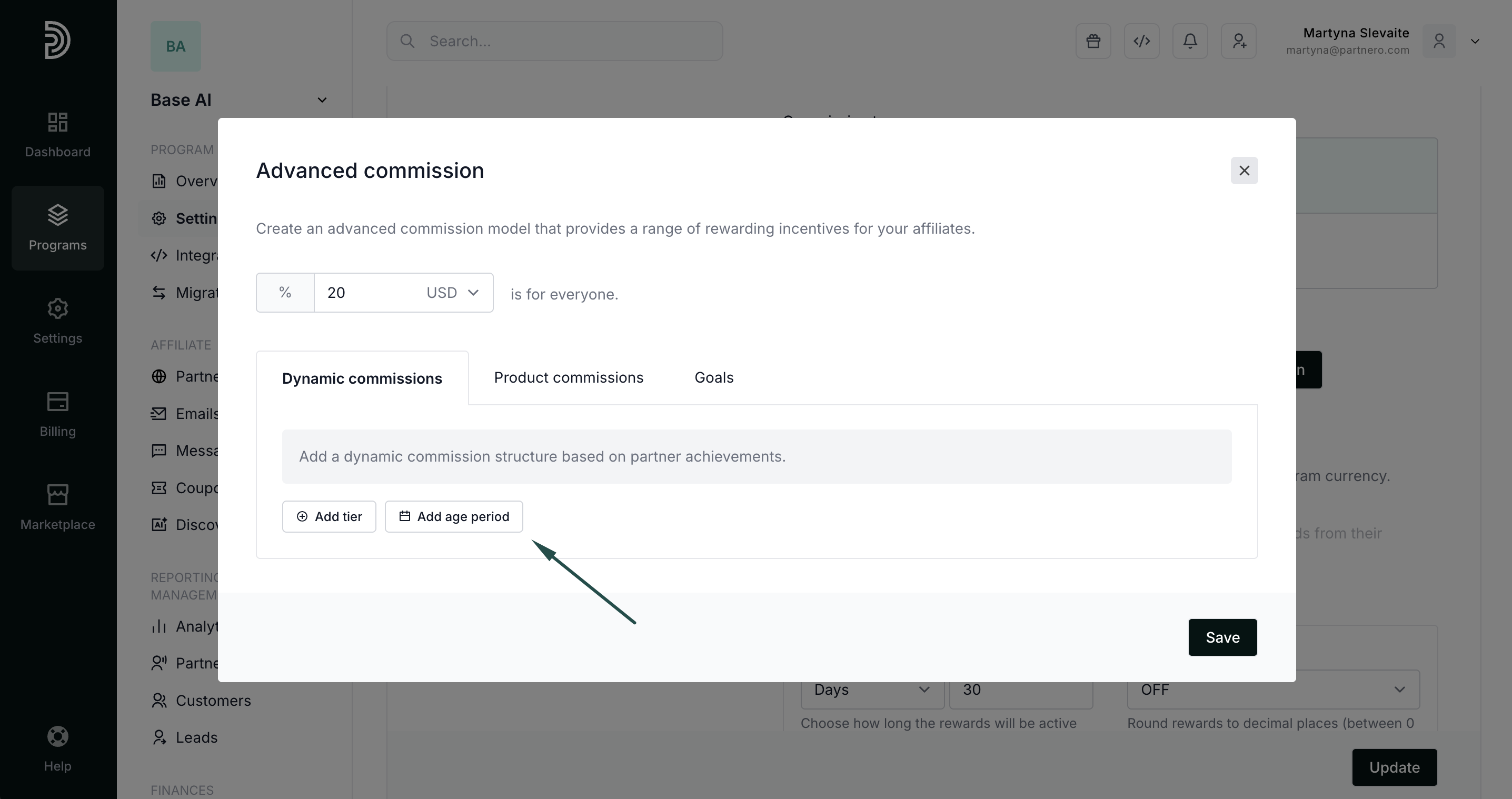Select the percent commission type toggle
This screenshot has width=1512, height=799.
pos(285,293)
